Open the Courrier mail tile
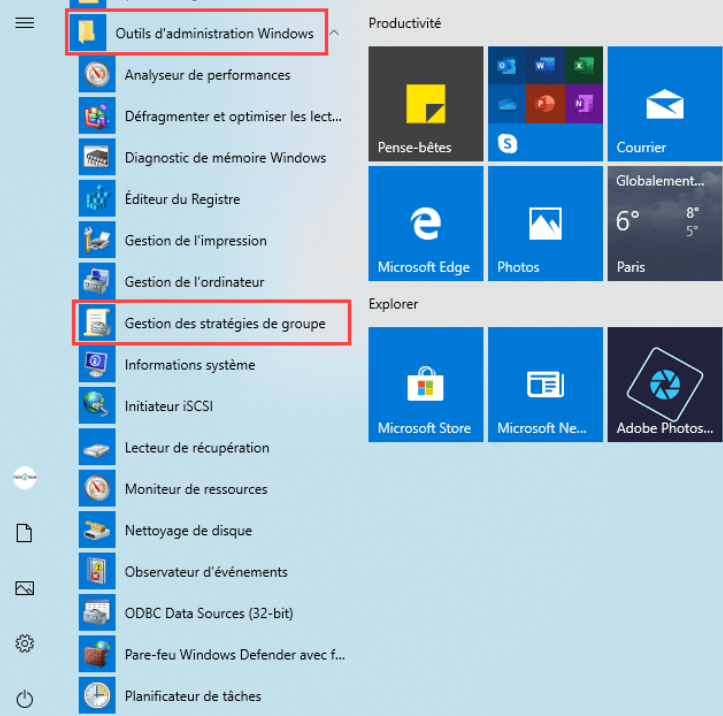This screenshot has width=723, height=716. [x=665, y=104]
